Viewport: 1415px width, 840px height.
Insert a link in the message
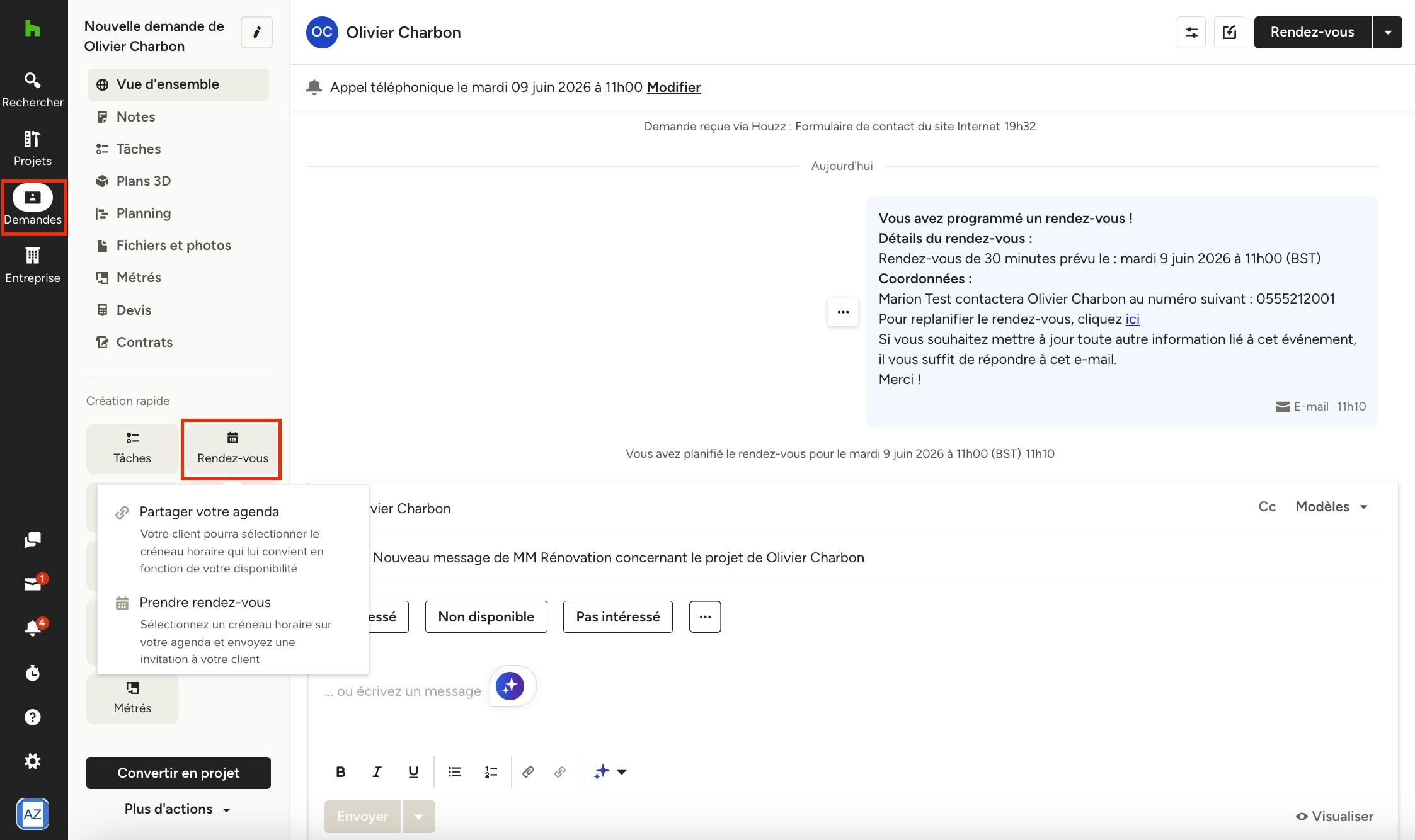point(528,771)
